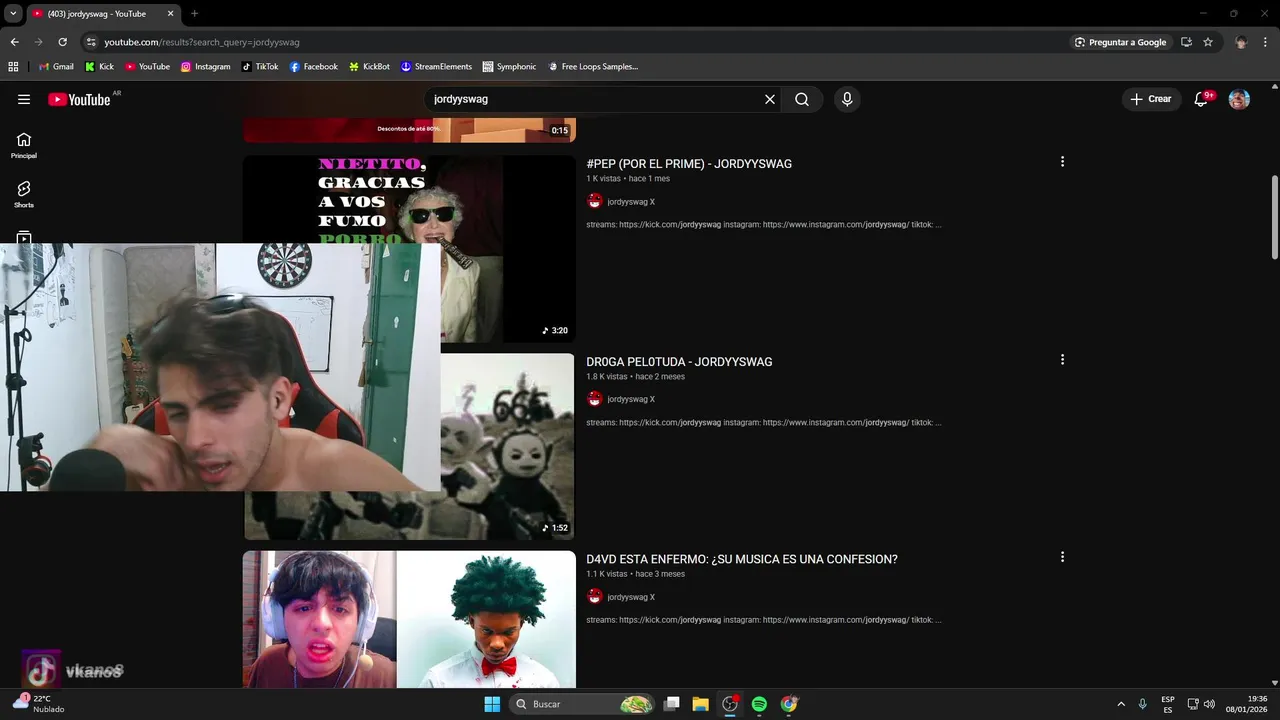Click the magnifier search button

[x=802, y=99]
